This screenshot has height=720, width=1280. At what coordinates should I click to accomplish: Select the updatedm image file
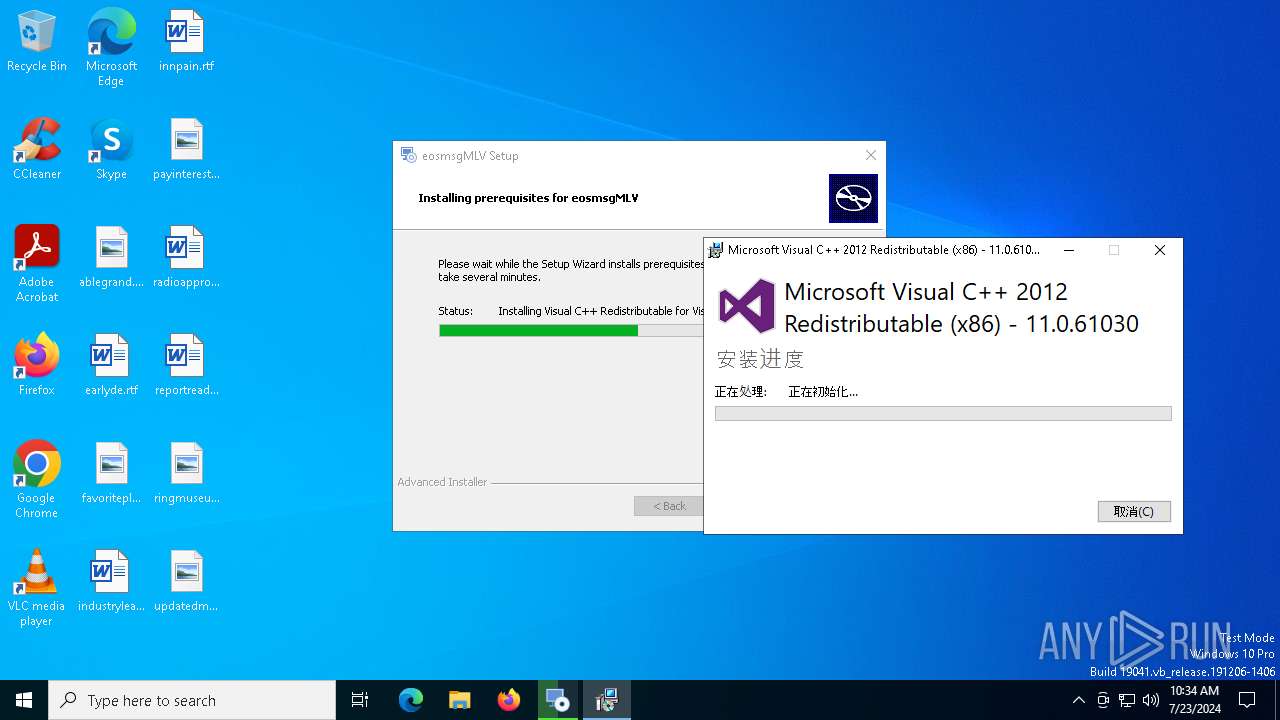click(x=186, y=581)
